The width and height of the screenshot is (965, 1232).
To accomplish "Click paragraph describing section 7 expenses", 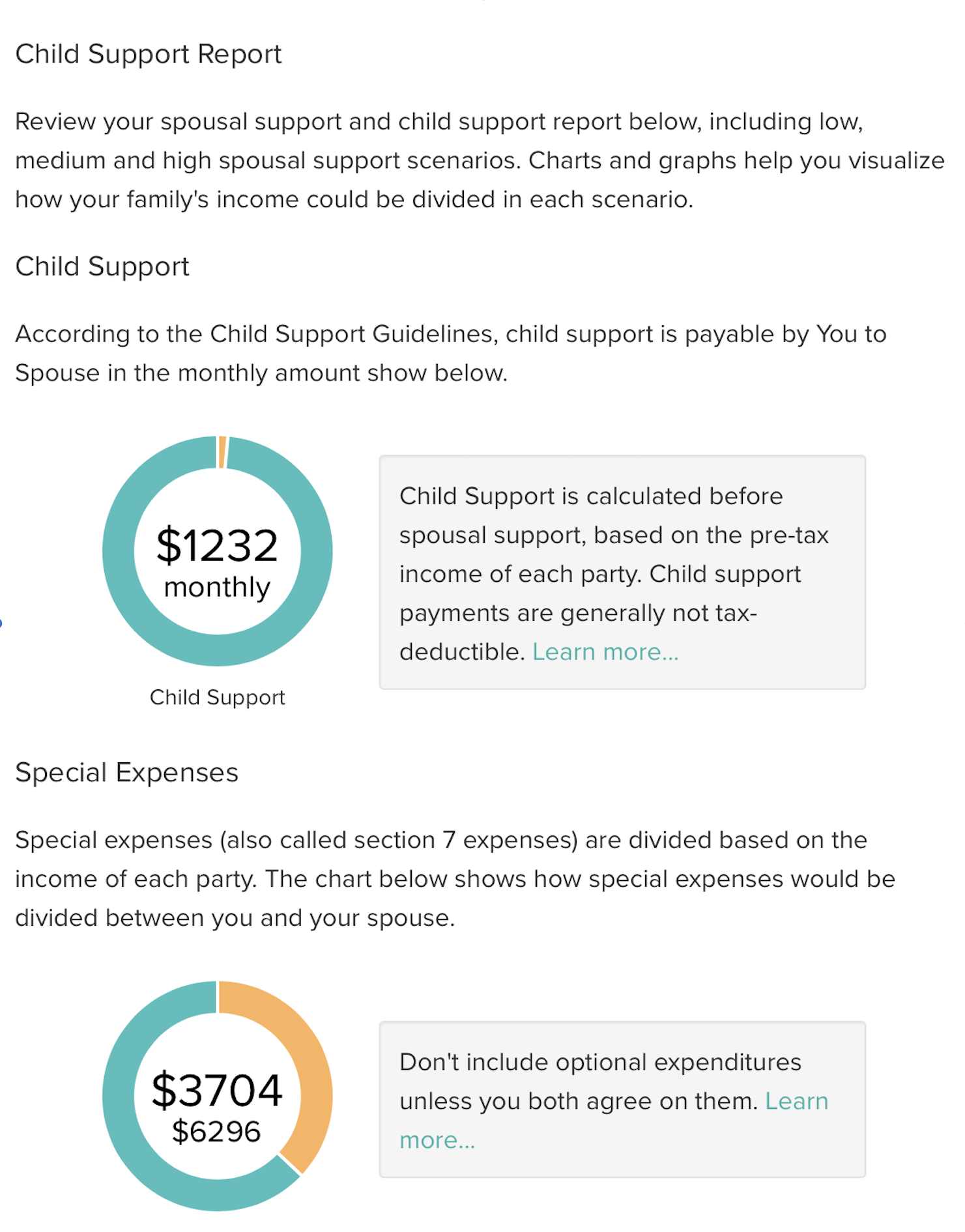I will [455, 879].
